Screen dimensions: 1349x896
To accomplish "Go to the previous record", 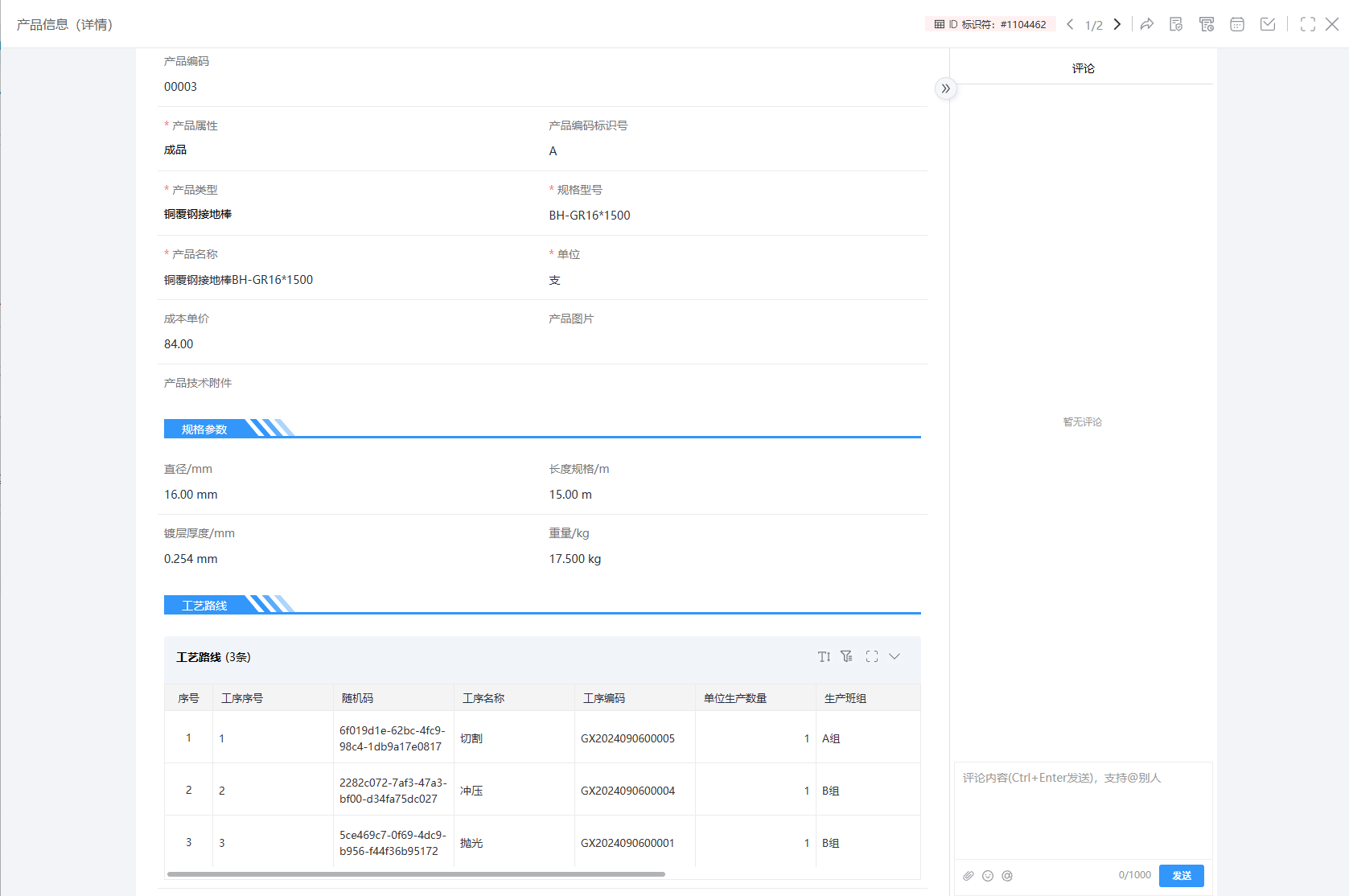I will (x=1070, y=24).
